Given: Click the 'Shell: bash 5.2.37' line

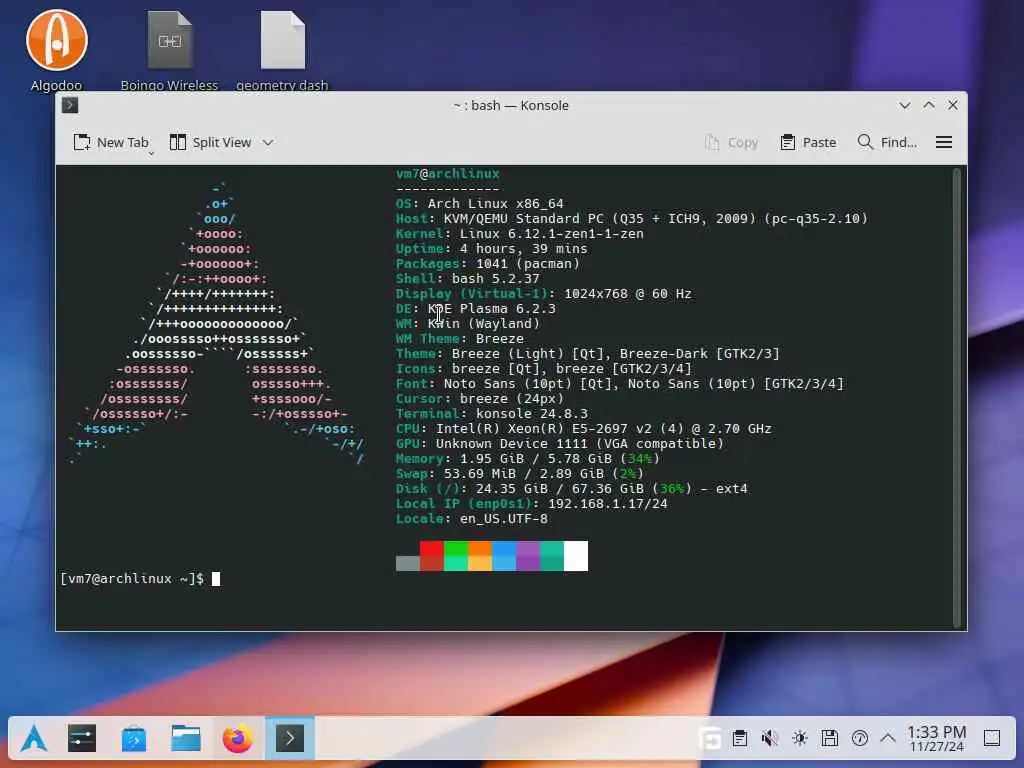Looking at the screenshot, I should (468, 279).
